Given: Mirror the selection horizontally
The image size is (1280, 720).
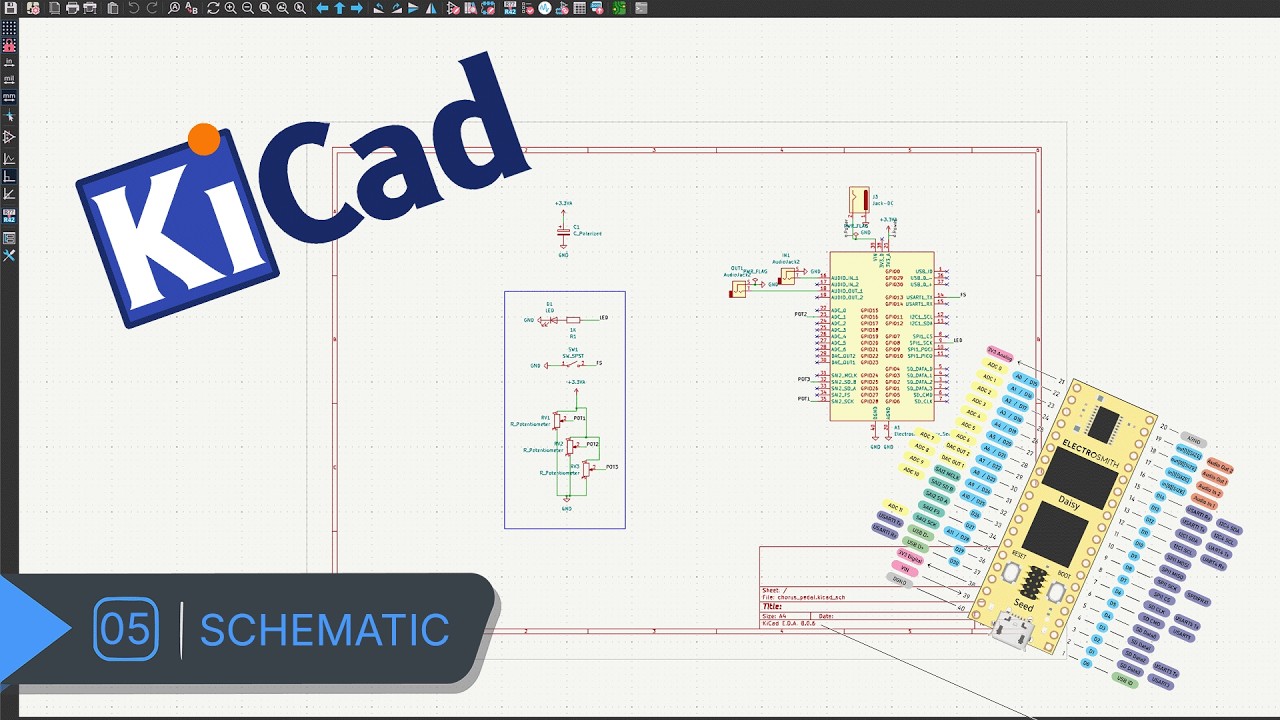Looking at the screenshot, I should pyautogui.click(x=431, y=8).
